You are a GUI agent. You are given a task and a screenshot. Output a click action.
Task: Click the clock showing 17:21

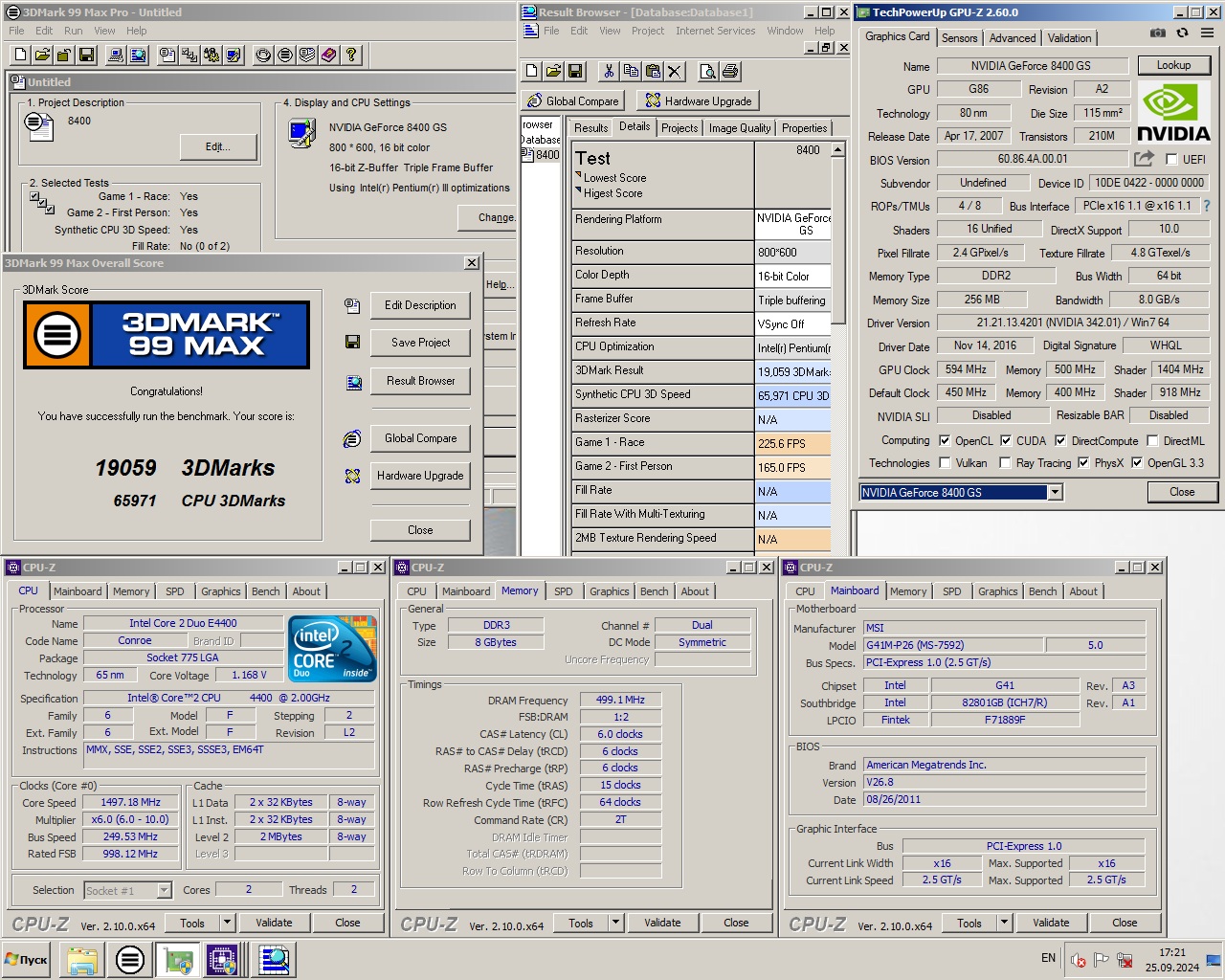click(x=1171, y=953)
